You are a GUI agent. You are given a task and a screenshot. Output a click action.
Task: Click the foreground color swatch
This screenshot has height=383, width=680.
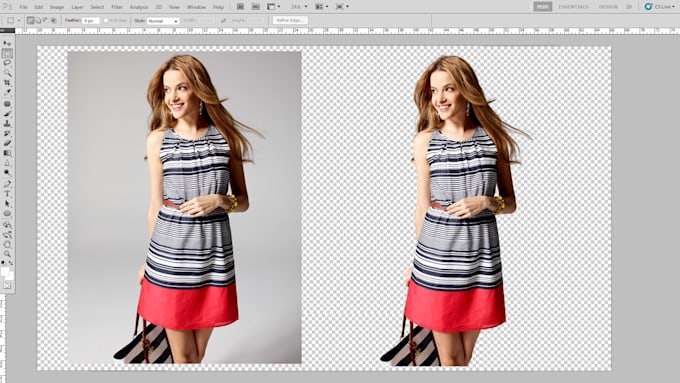[x=5, y=271]
